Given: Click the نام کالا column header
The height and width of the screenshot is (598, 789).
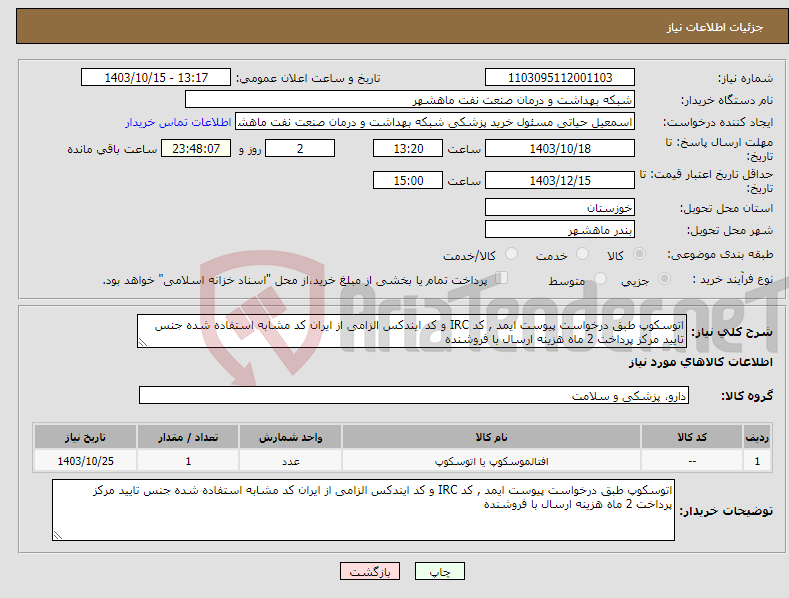Looking at the screenshot, I should pos(491,437).
